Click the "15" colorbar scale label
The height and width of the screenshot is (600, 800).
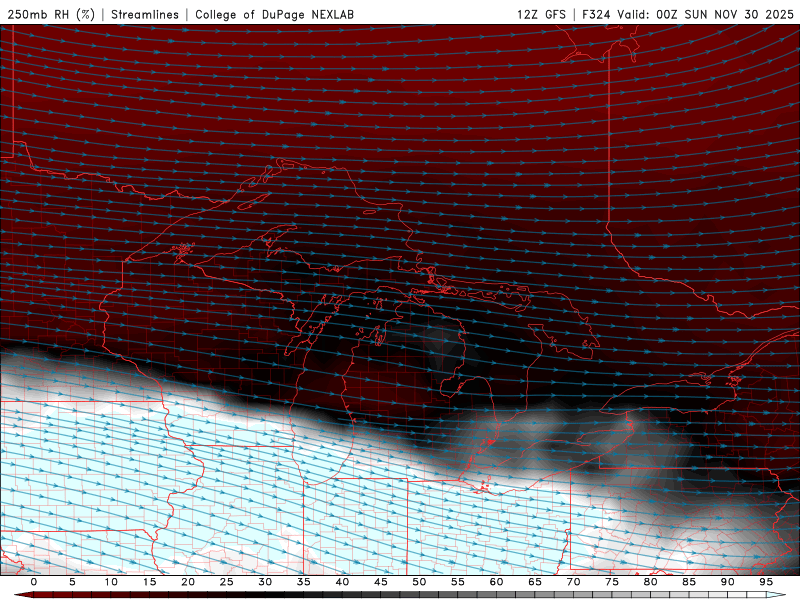[149, 582]
